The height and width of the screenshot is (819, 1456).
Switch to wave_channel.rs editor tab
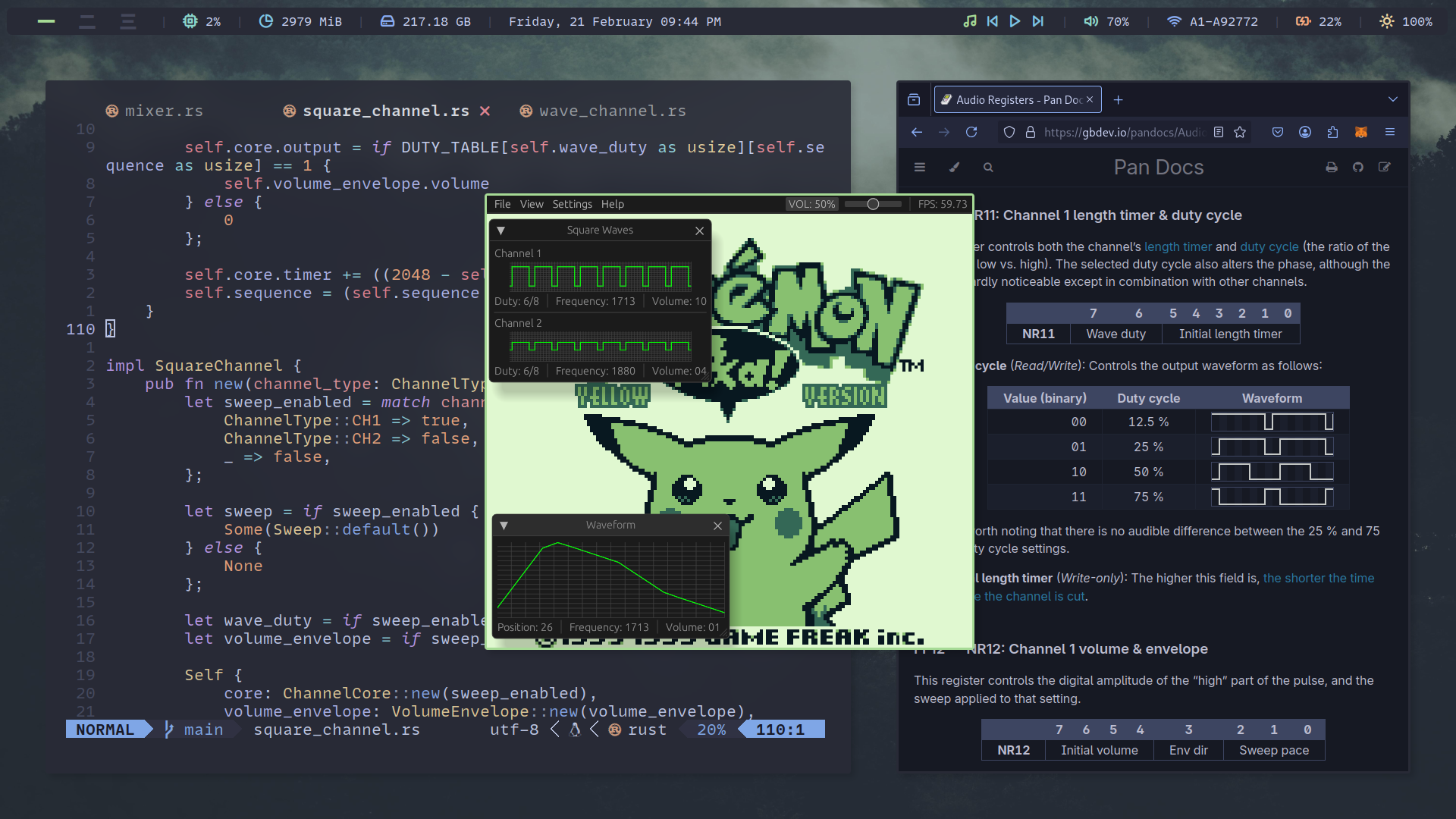coord(603,111)
